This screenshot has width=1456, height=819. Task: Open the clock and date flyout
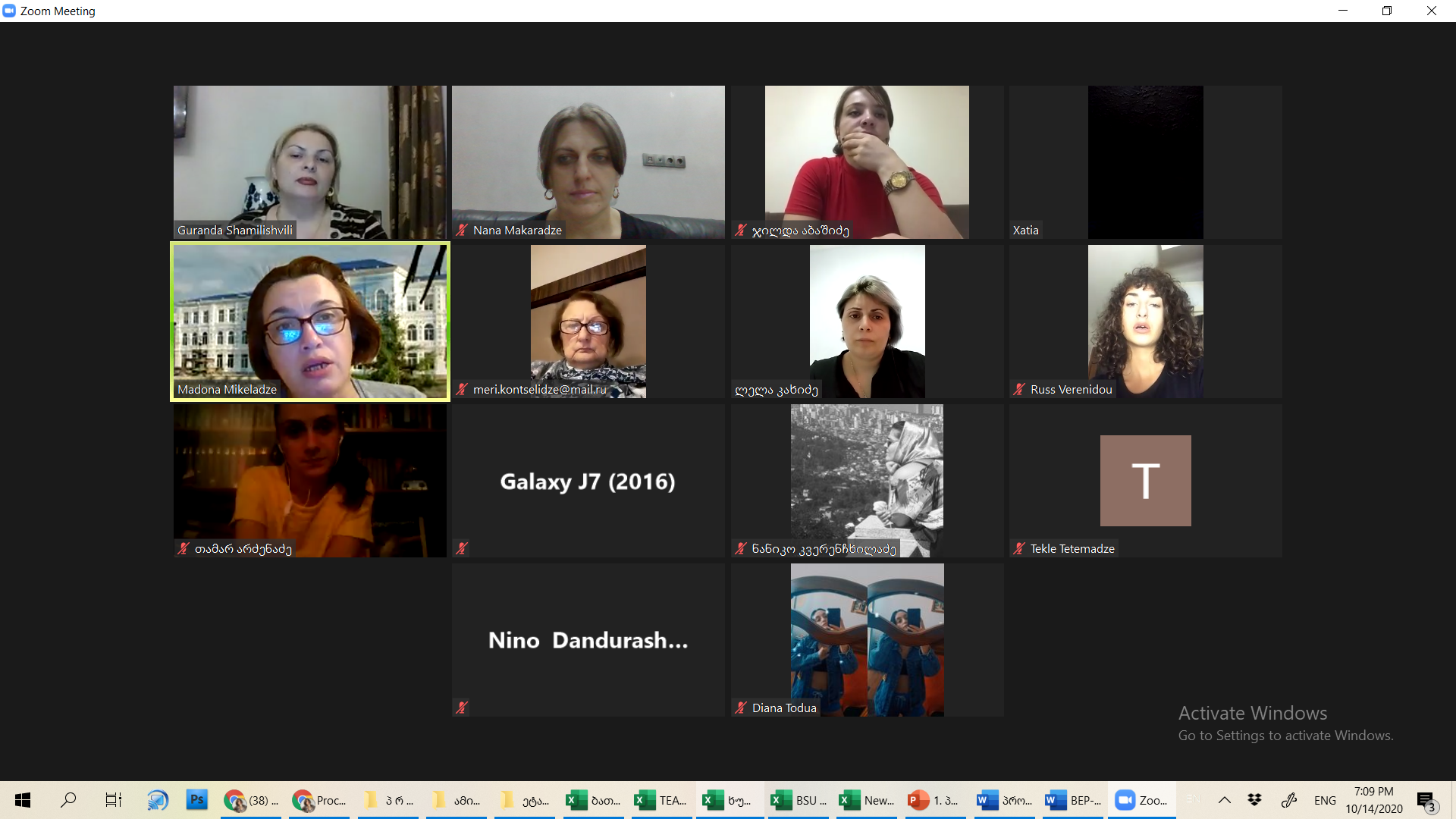coord(1373,800)
